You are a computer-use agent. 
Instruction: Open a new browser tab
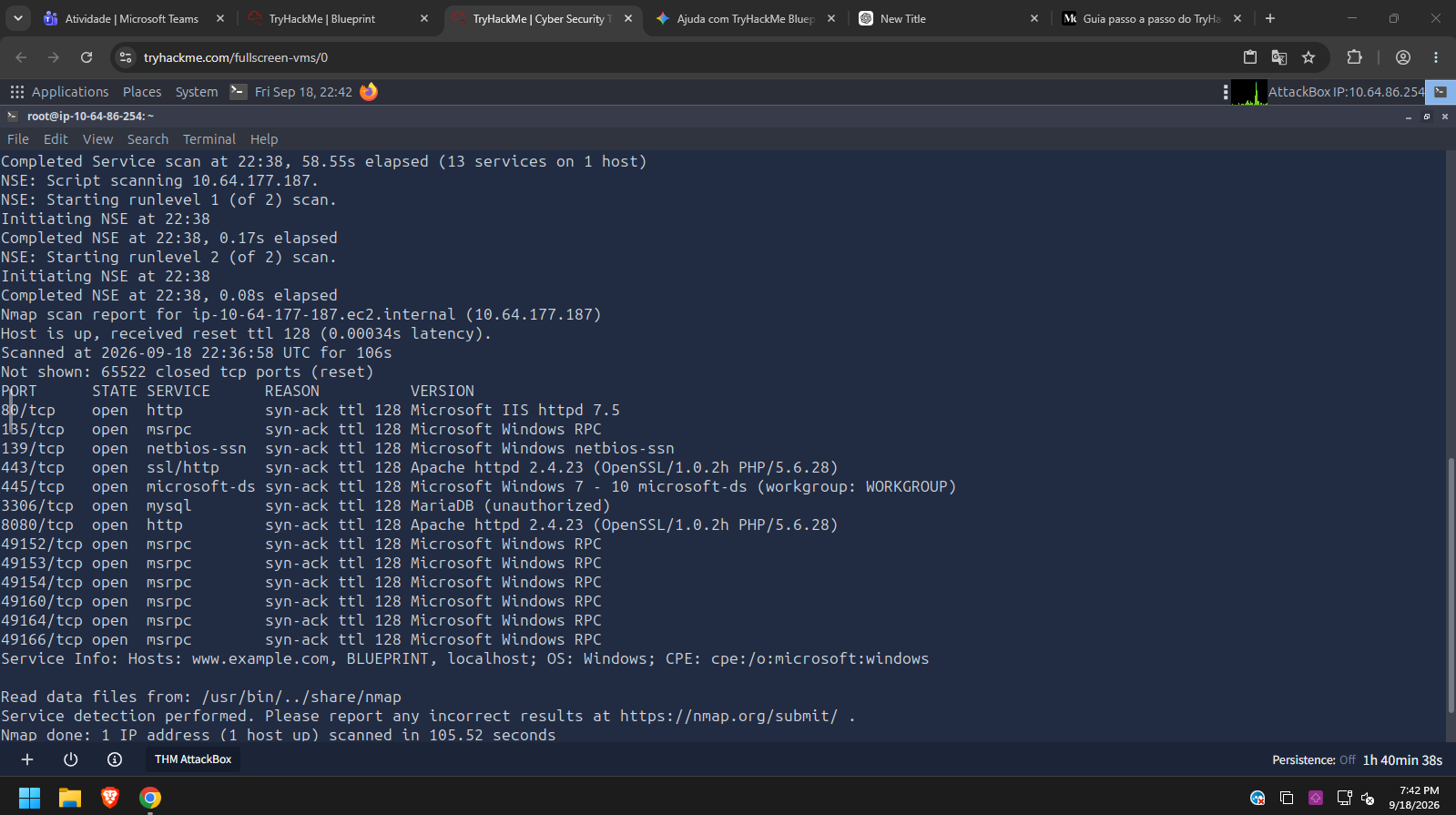pos(1270,18)
